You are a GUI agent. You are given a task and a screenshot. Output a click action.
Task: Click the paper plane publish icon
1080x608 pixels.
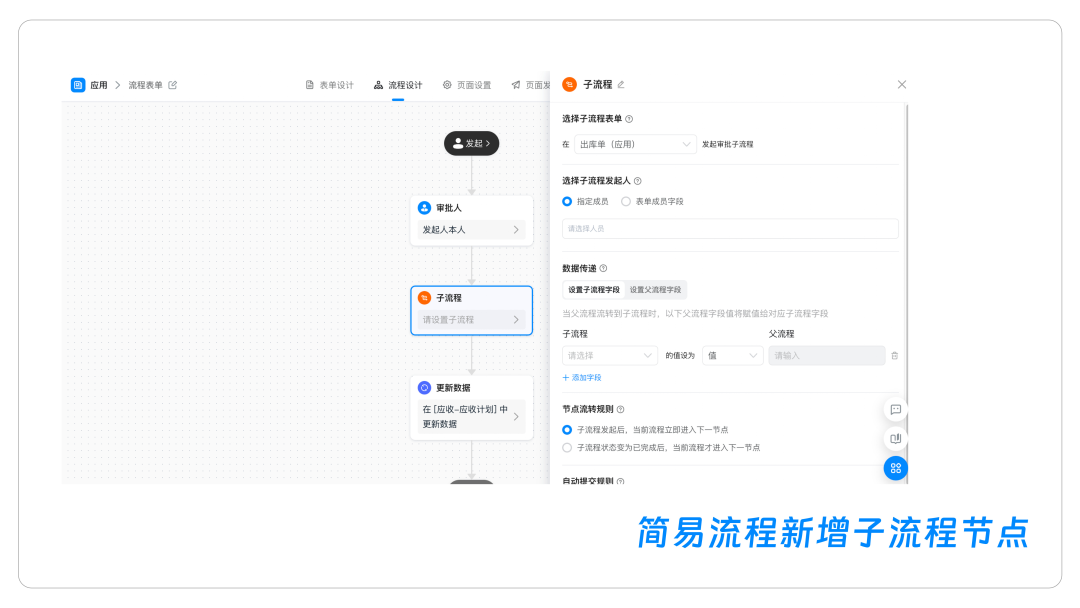516,85
